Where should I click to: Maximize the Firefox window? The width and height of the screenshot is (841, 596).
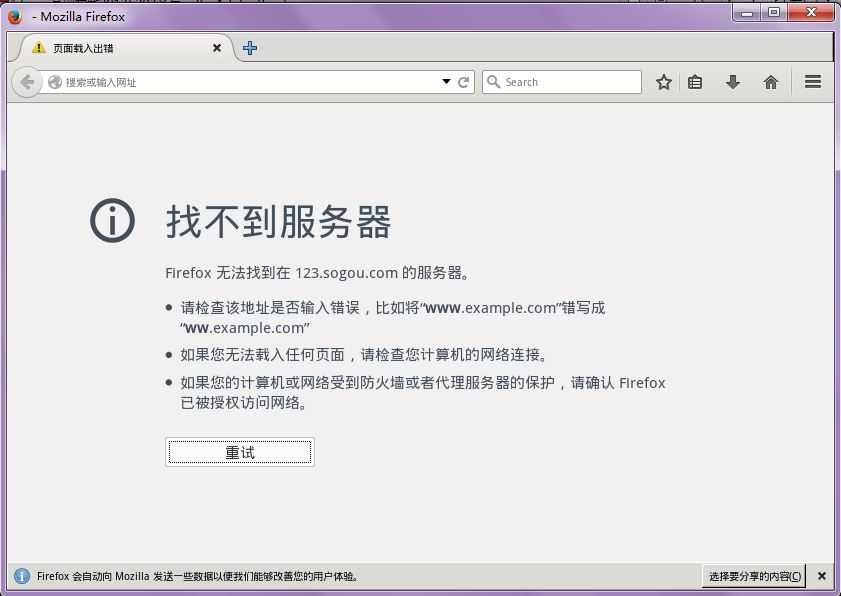[x=774, y=12]
